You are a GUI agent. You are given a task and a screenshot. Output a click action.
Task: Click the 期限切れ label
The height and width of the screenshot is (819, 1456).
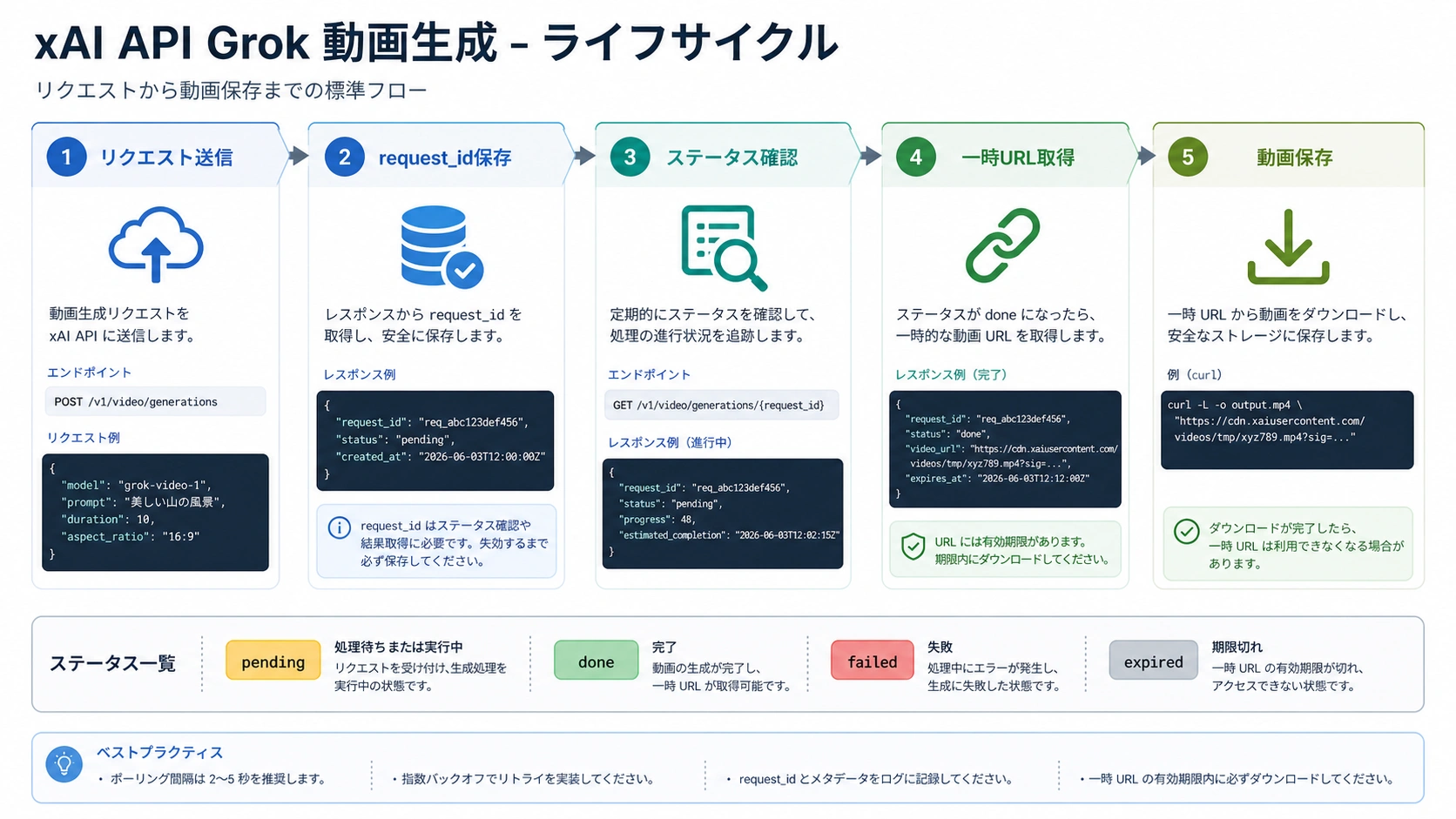pyautogui.click(x=1237, y=647)
